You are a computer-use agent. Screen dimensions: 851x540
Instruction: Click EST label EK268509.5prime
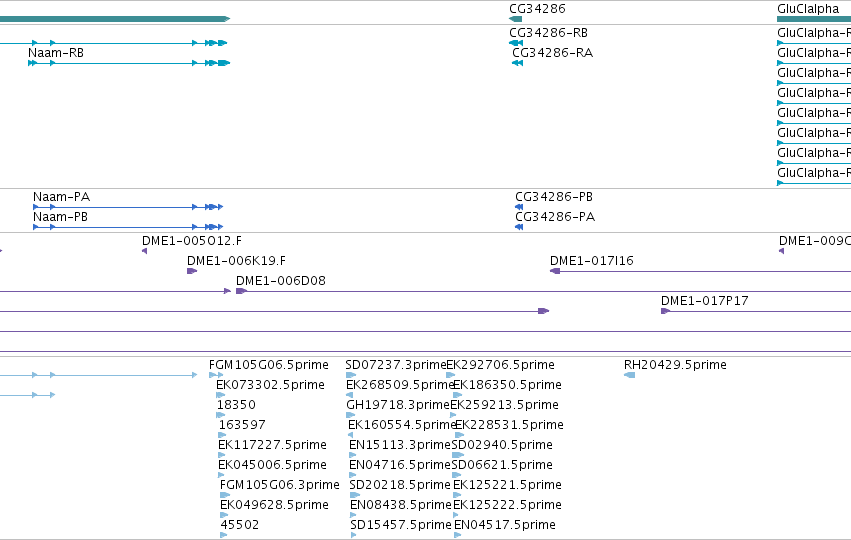(x=400, y=385)
